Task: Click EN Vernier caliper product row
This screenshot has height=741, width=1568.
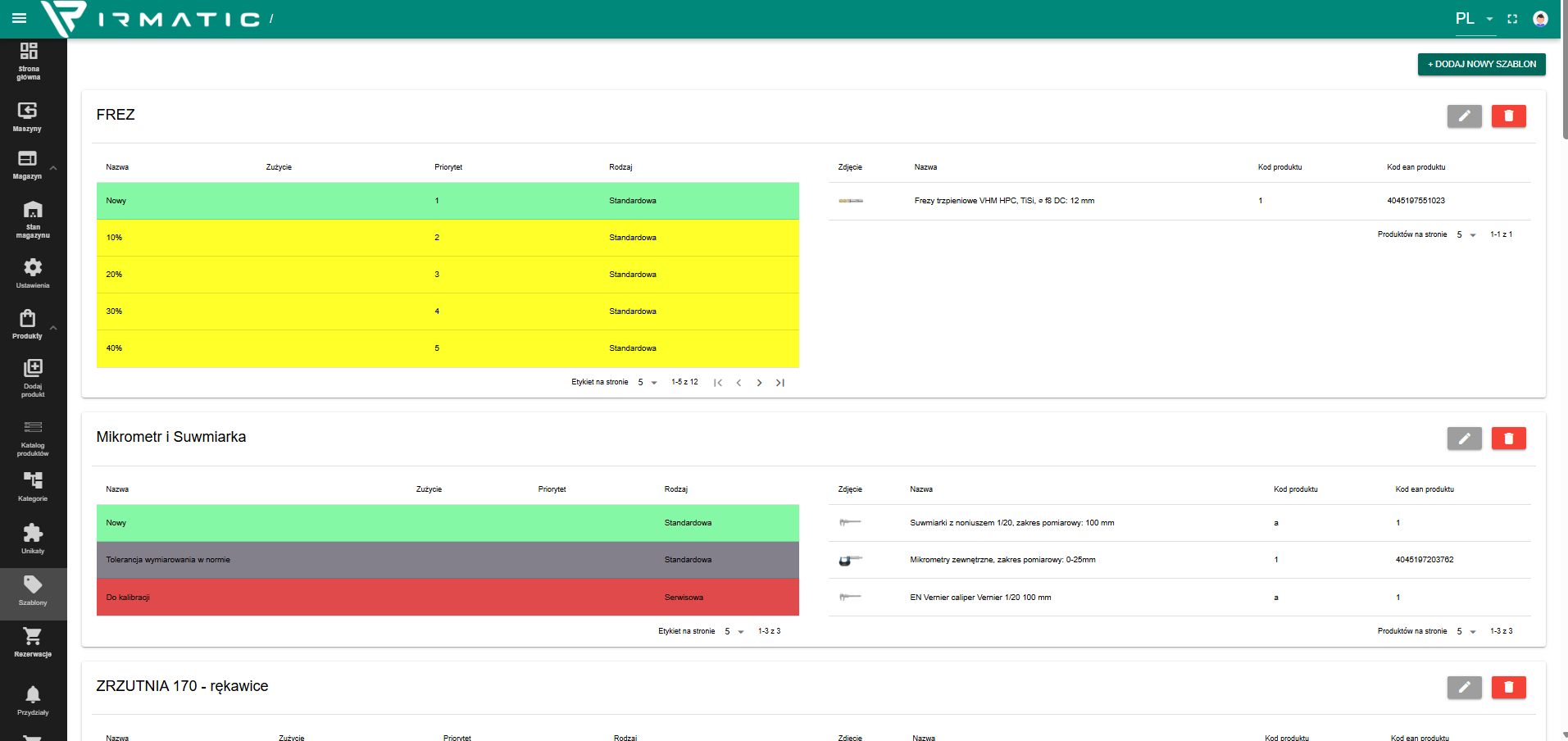Action: tap(1179, 598)
